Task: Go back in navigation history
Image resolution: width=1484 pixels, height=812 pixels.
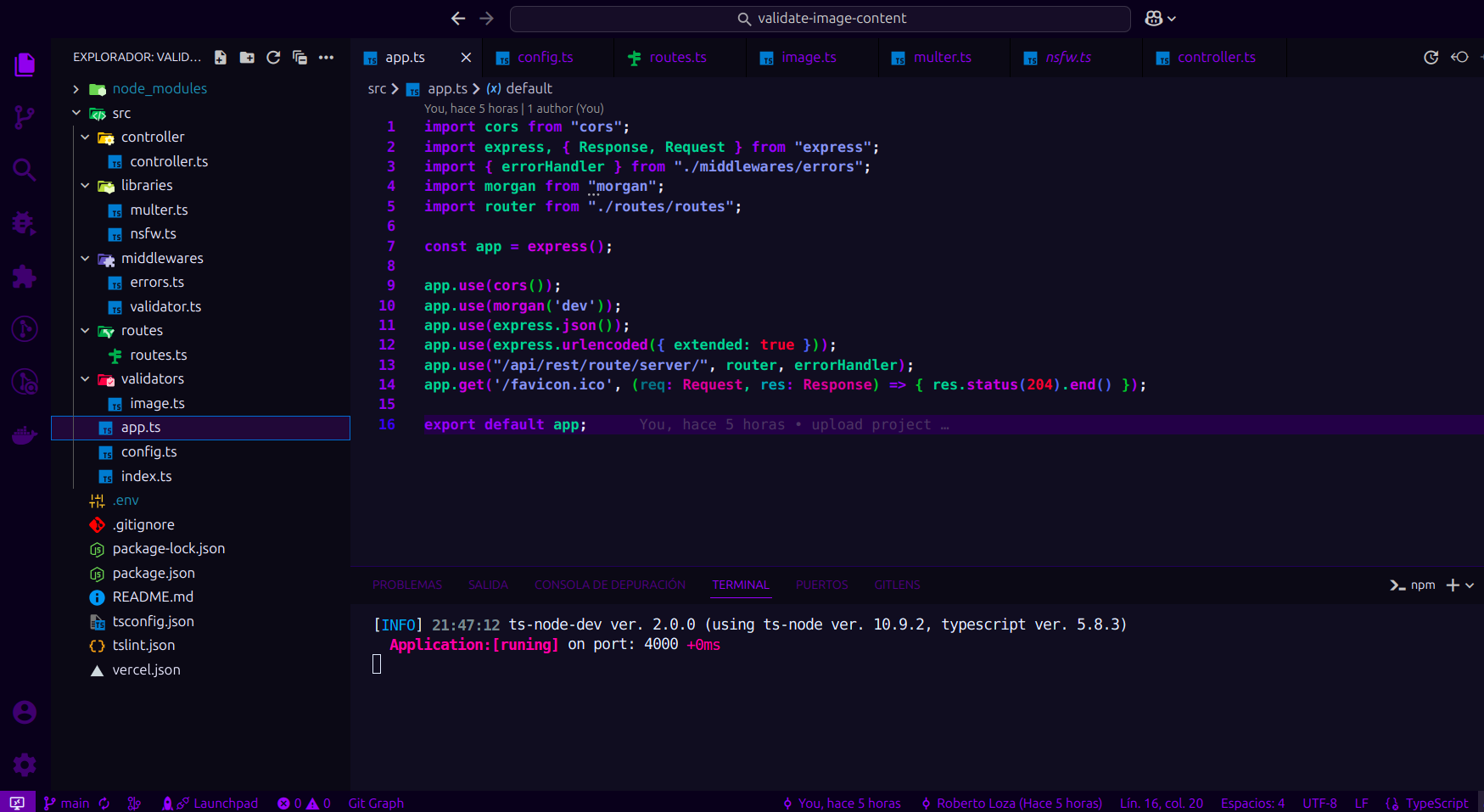Action: 458,18
